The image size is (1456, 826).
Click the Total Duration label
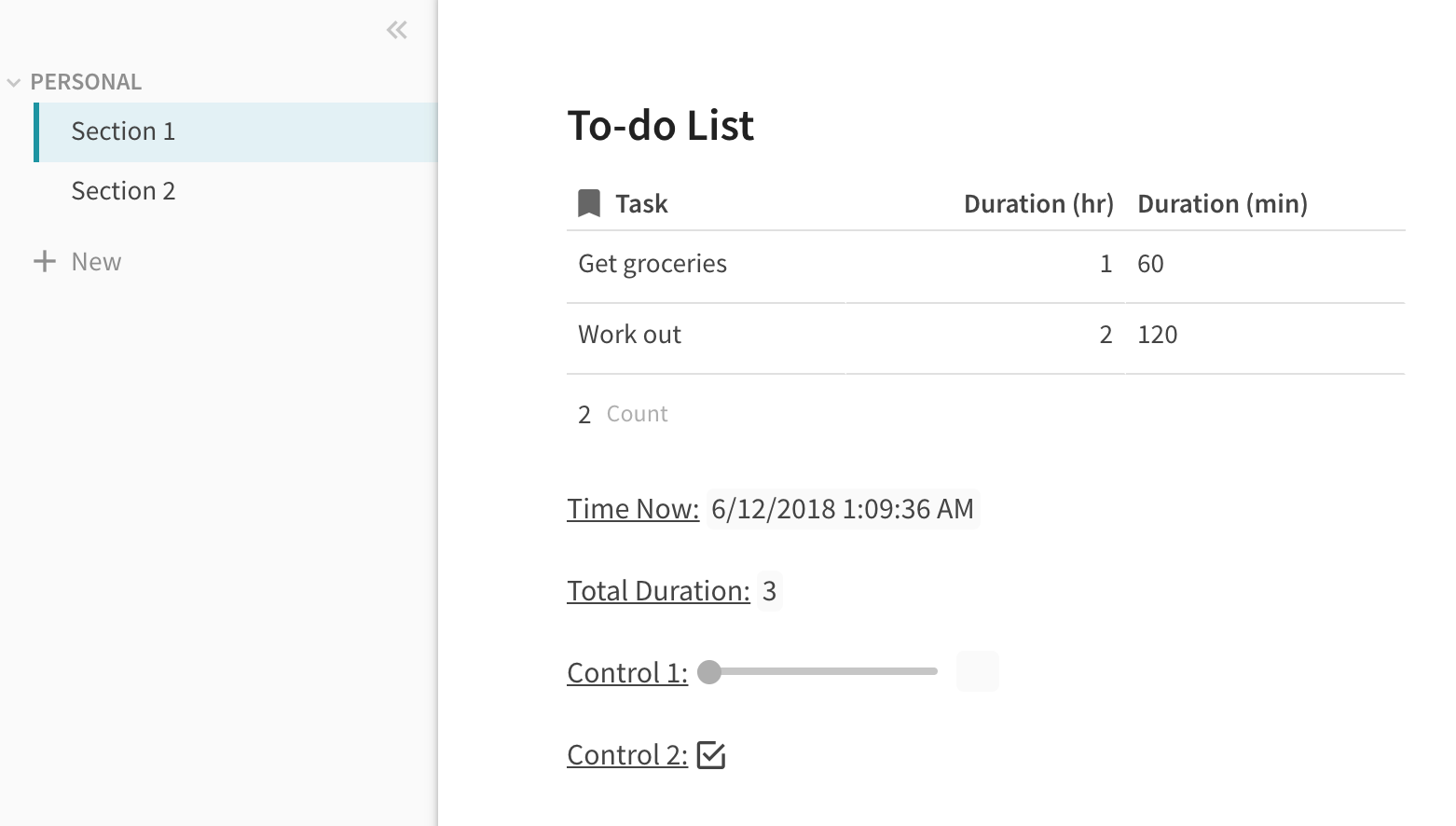658,591
